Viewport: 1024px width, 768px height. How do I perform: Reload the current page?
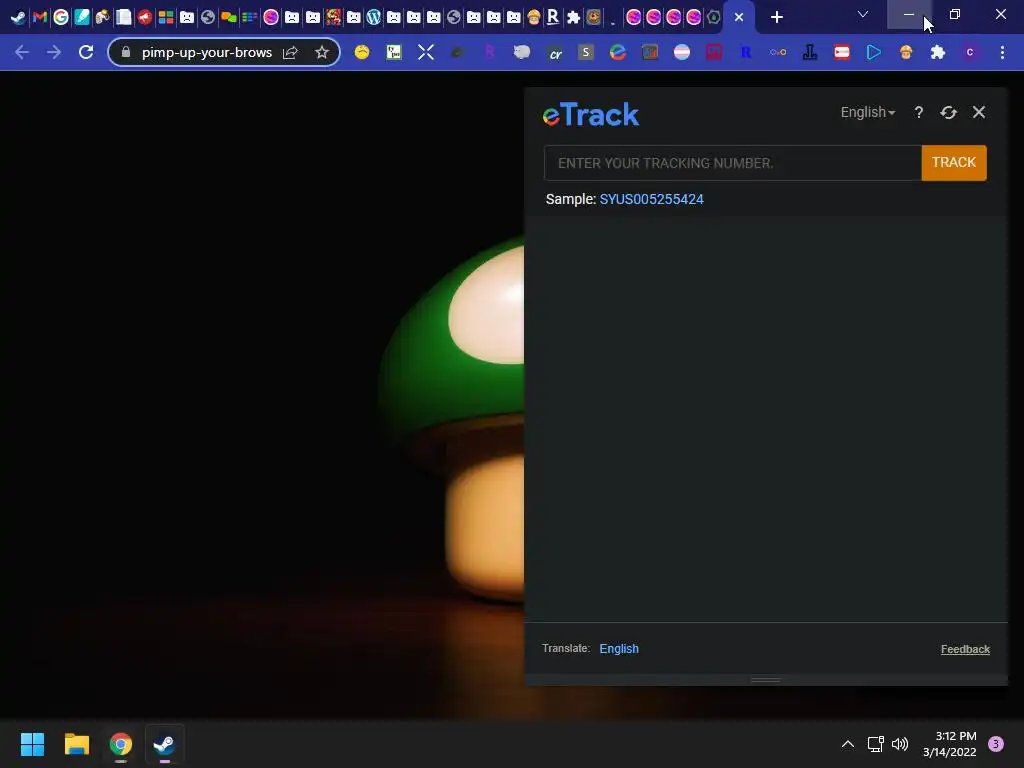click(86, 52)
